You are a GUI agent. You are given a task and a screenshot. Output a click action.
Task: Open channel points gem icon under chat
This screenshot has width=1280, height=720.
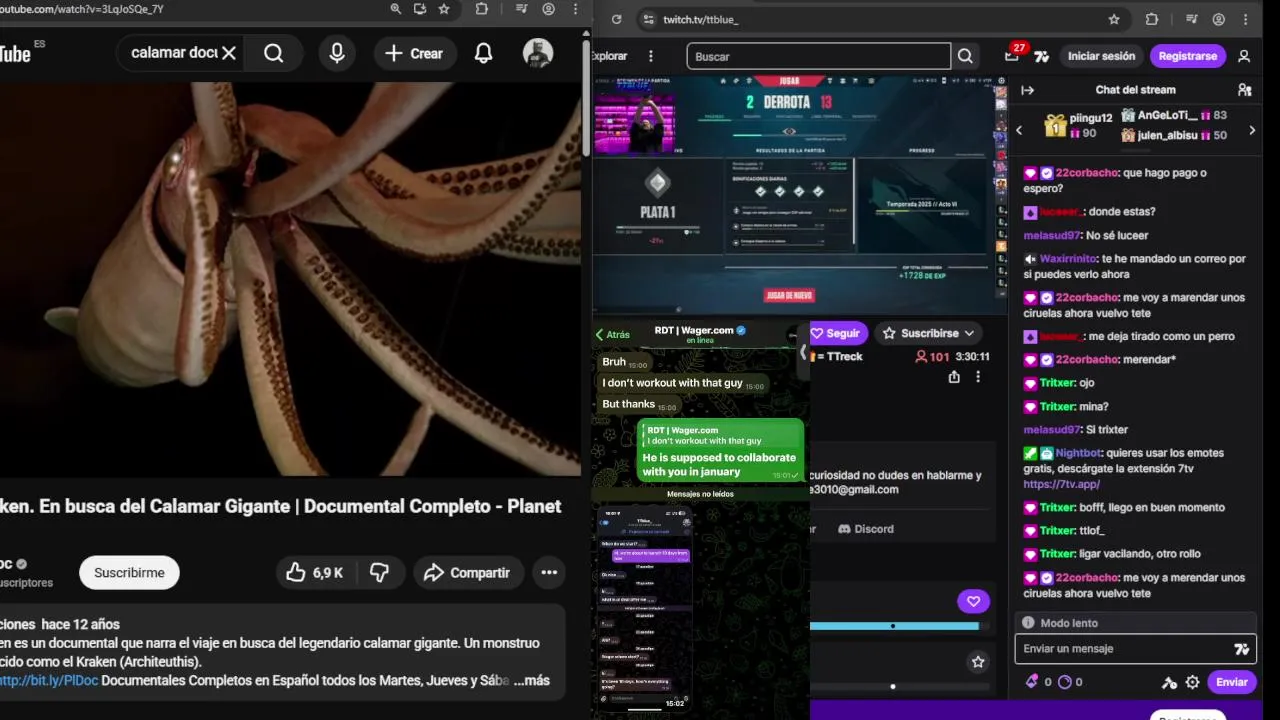[1032, 682]
